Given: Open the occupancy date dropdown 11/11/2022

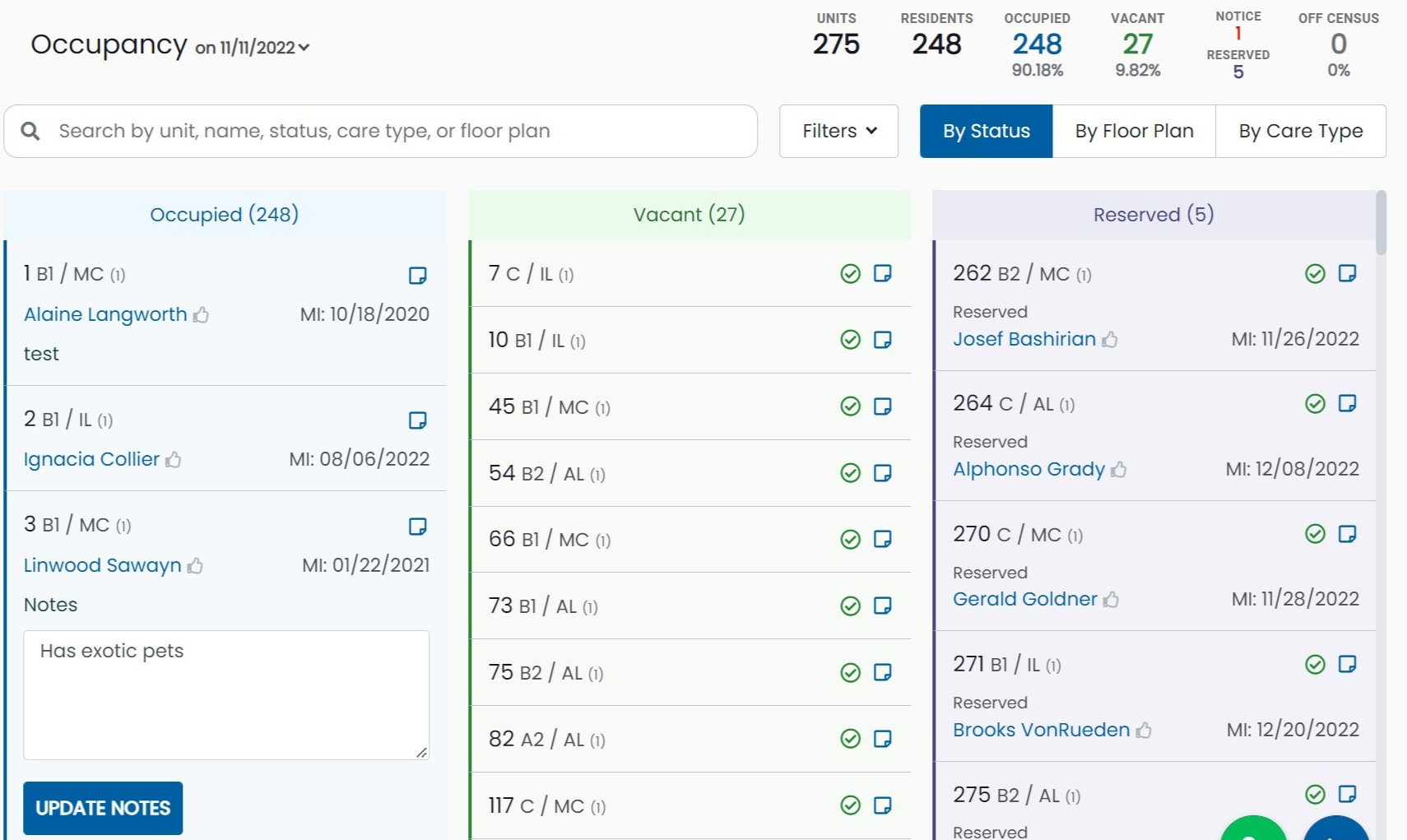Looking at the screenshot, I should (253, 47).
